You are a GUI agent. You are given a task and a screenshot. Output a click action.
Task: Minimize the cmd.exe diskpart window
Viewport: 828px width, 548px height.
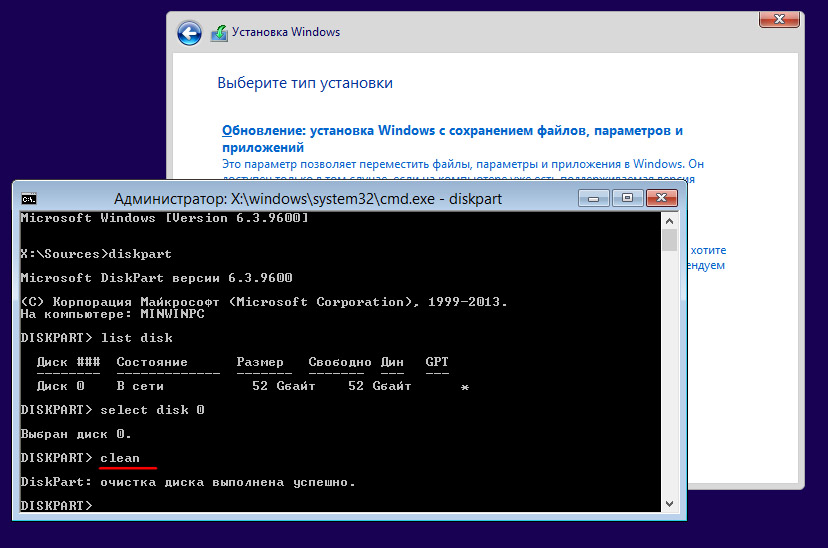(594, 198)
